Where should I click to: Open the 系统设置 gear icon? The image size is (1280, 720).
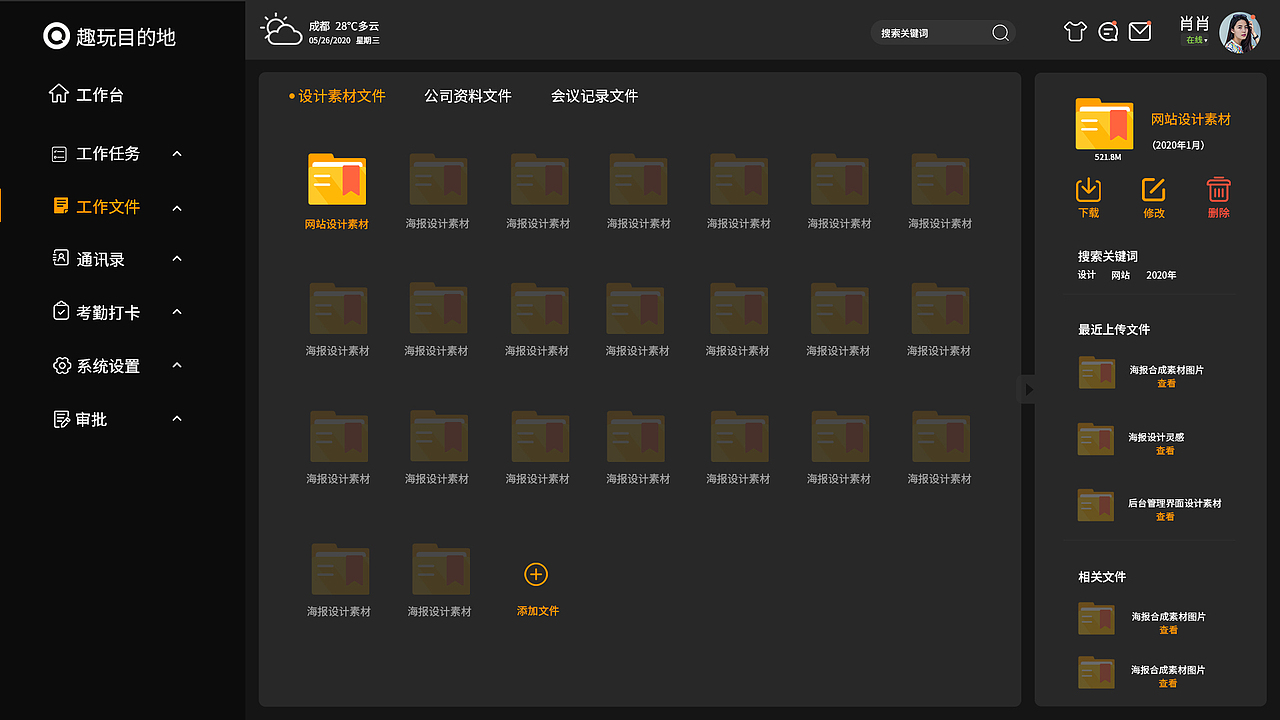pyautogui.click(x=61, y=365)
